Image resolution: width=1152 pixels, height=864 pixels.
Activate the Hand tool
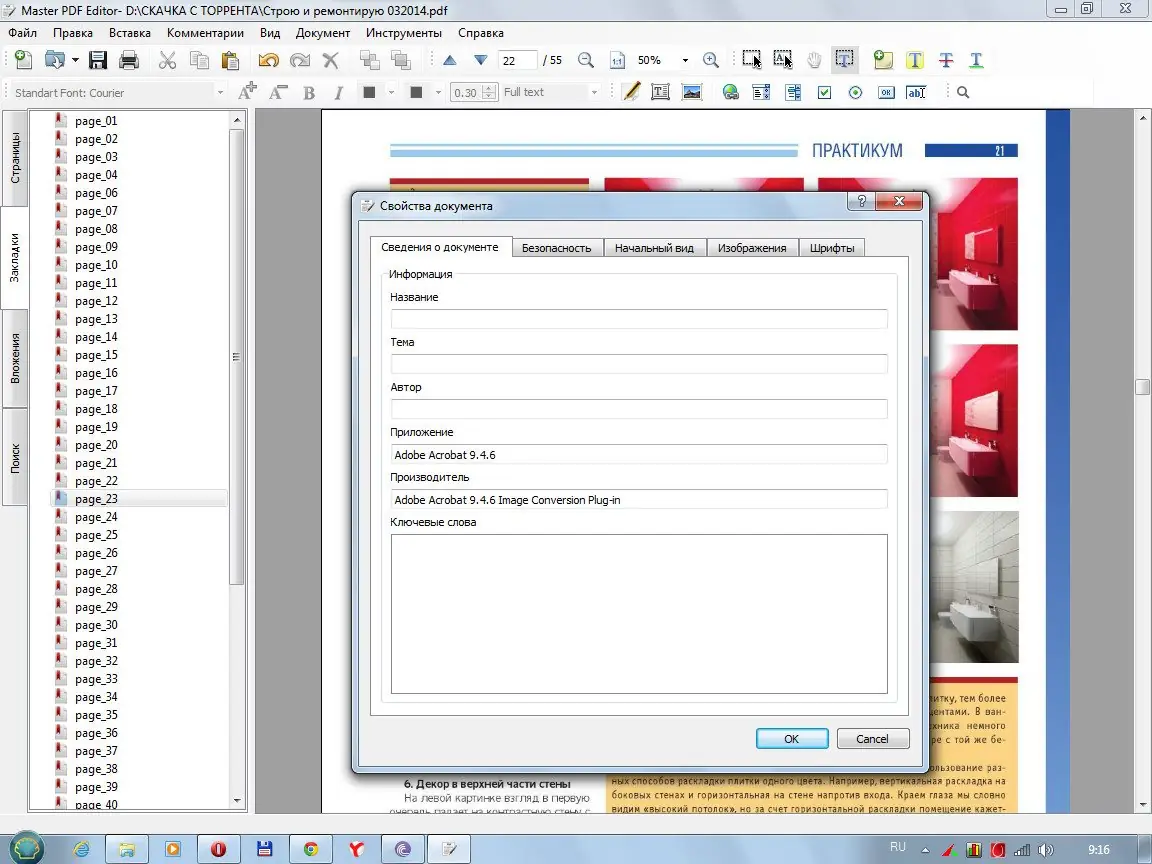point(814,60)
